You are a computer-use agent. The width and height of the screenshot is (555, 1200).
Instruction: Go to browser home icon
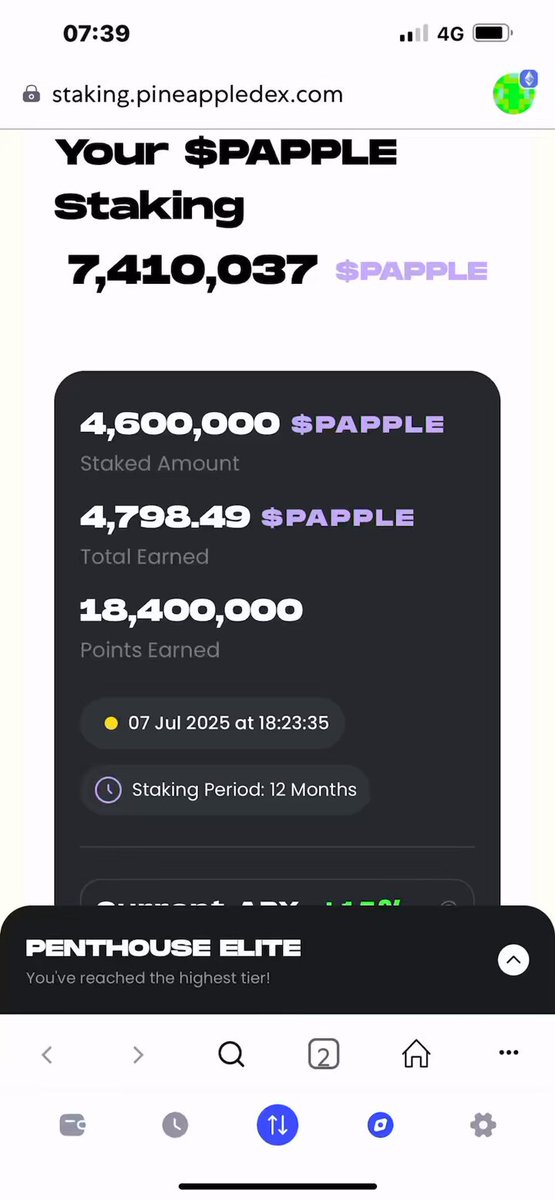(416, 1053)
